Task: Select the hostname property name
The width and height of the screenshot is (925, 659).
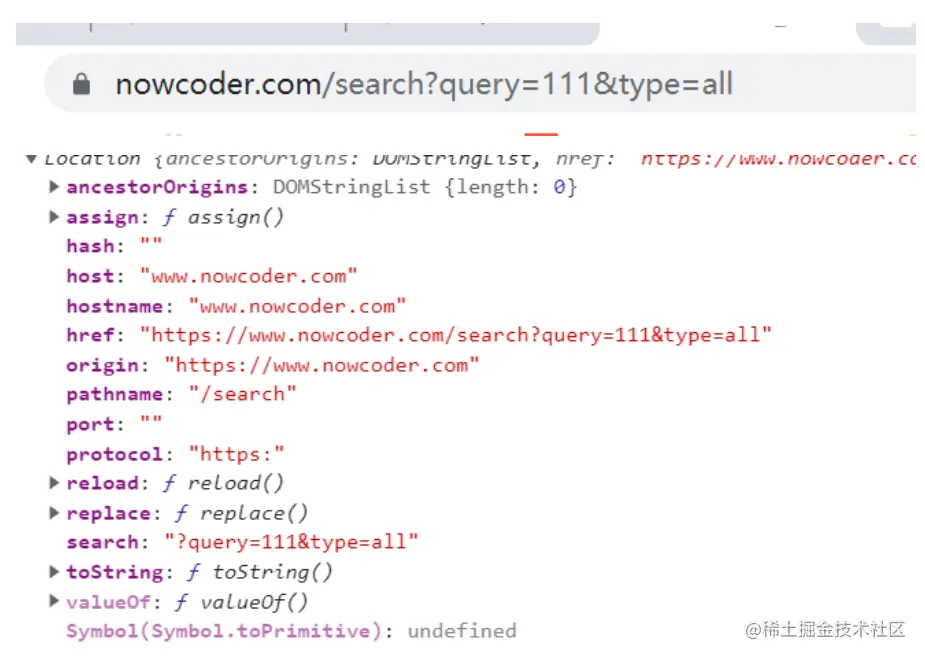Action: click(114, 306)
